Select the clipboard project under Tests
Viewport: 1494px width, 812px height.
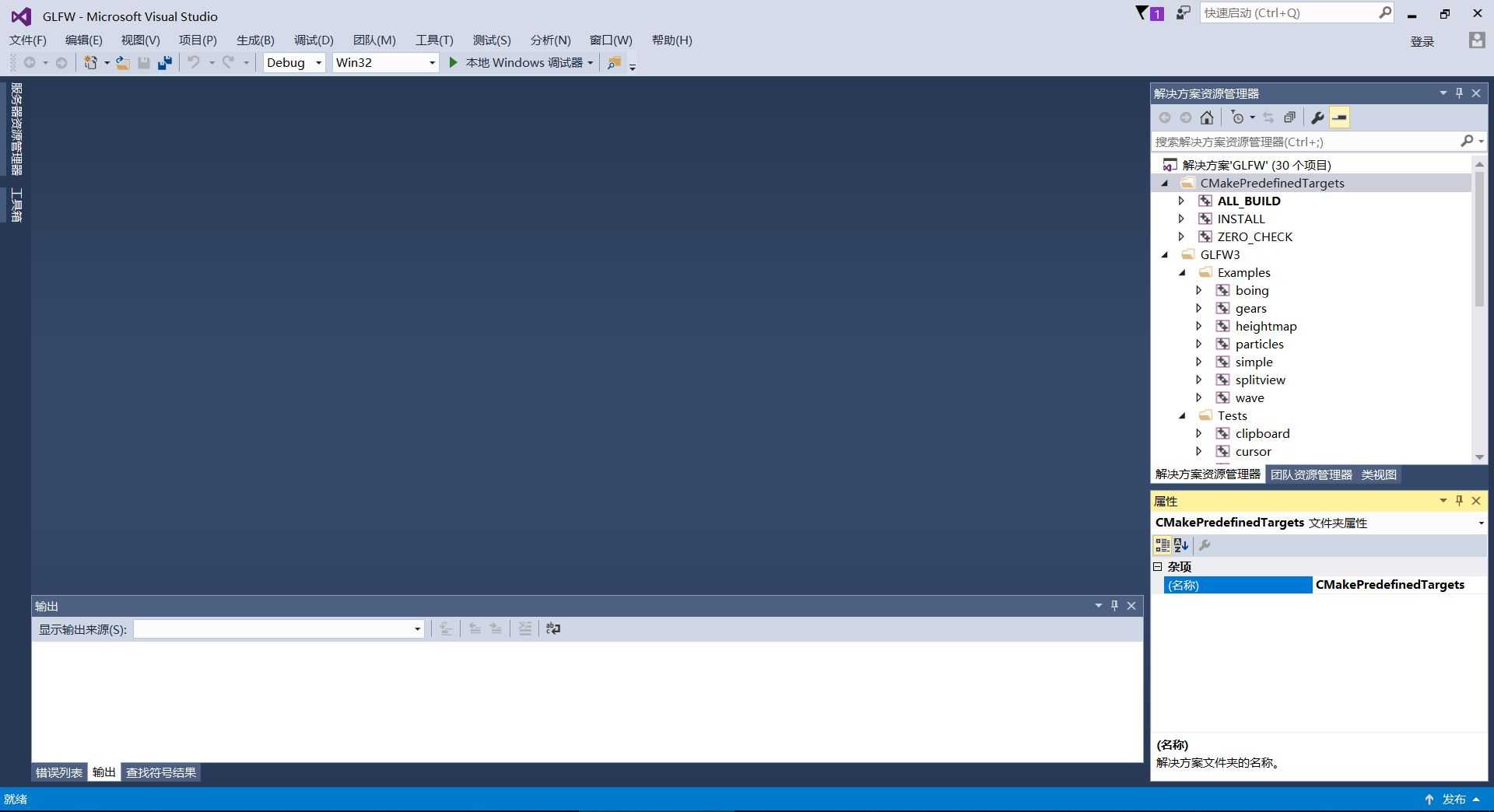click(1262, 433)
